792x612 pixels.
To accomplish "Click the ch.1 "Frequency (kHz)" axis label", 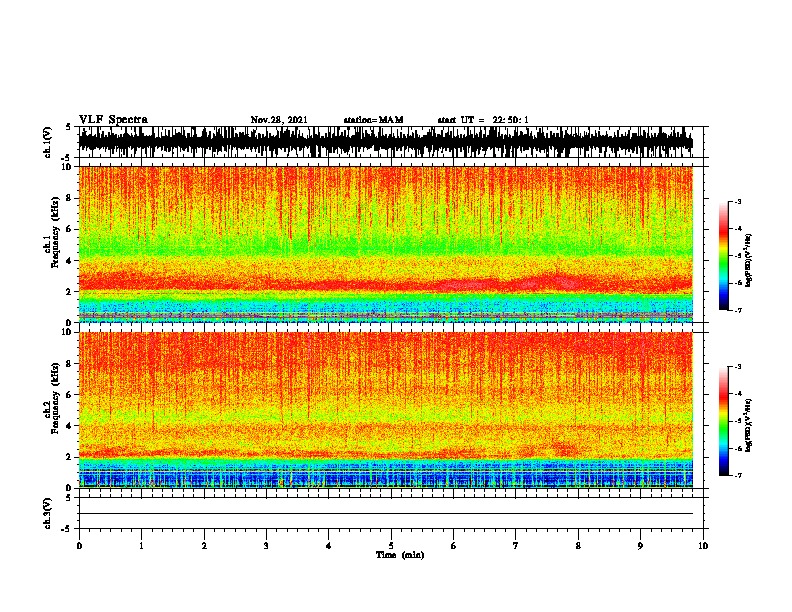I will pyautogui.click(x=56, y=232).
